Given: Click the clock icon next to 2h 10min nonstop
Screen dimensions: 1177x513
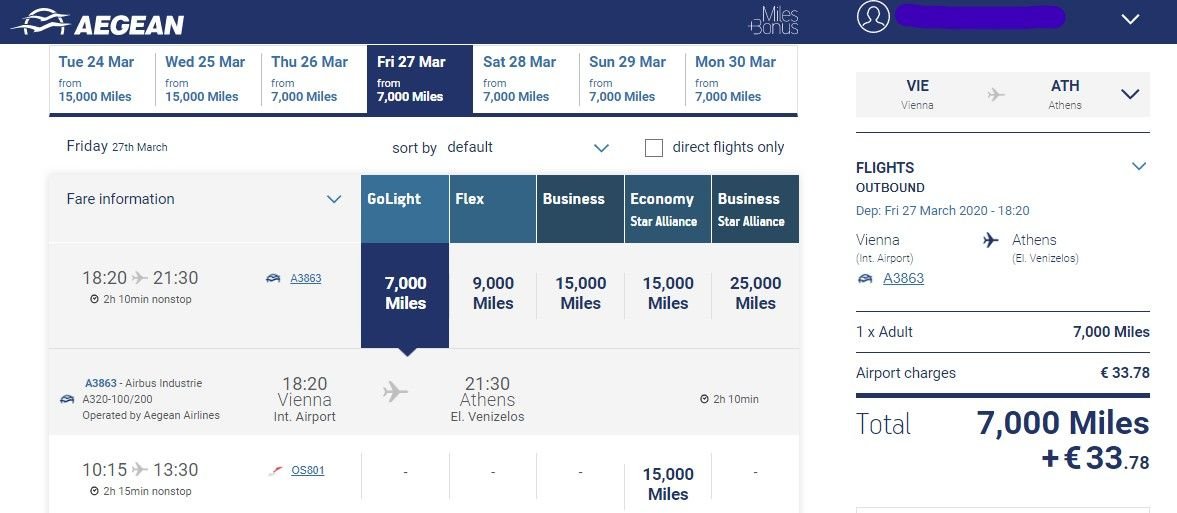Looking at the screenshot, I should 94,300.
